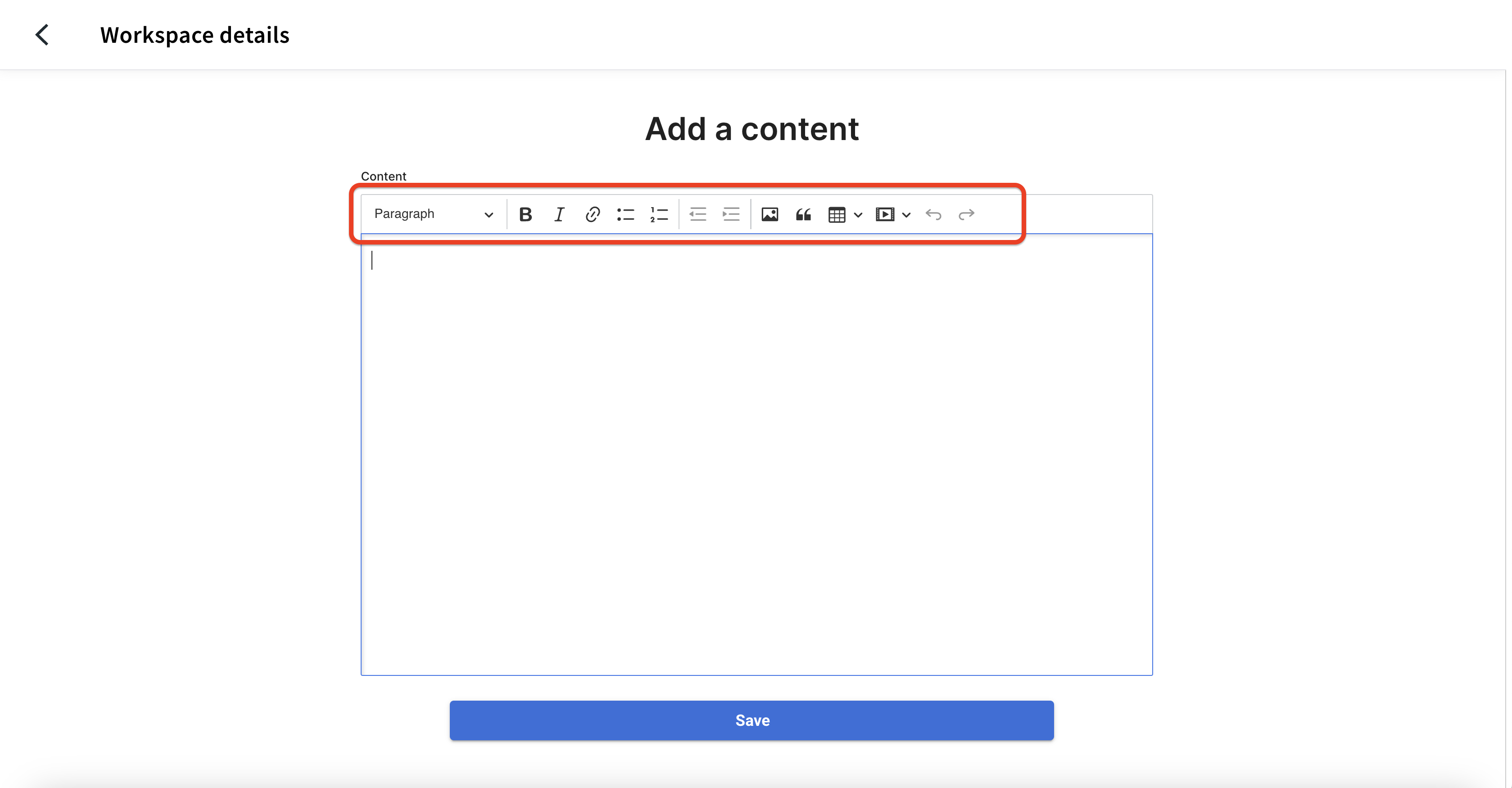The height and width of the screenshot is (788, 1512).
Task: Insert media via the video icon
Action: (x=884, y=214)
